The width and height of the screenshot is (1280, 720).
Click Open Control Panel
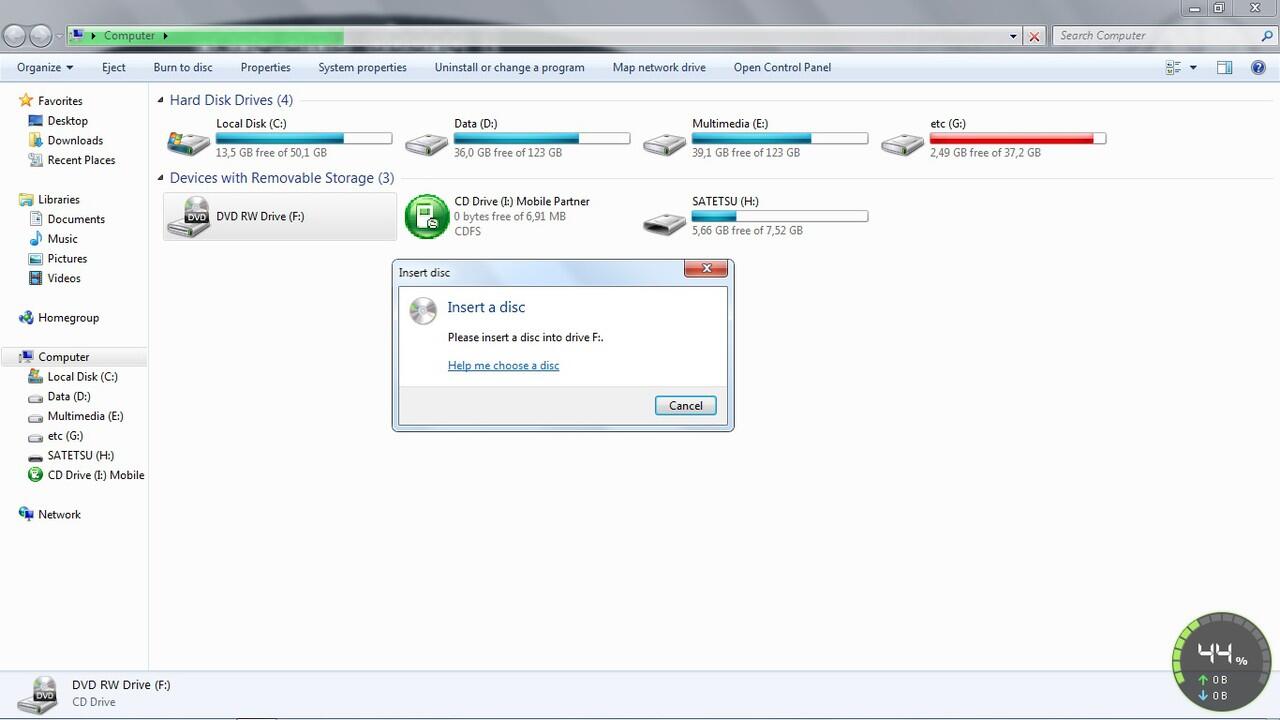pyautogui.click(x=782, y=67)
